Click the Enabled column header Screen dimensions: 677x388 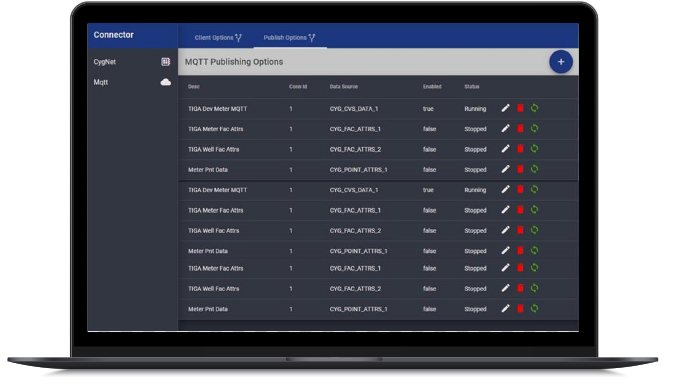click(432, 87)
